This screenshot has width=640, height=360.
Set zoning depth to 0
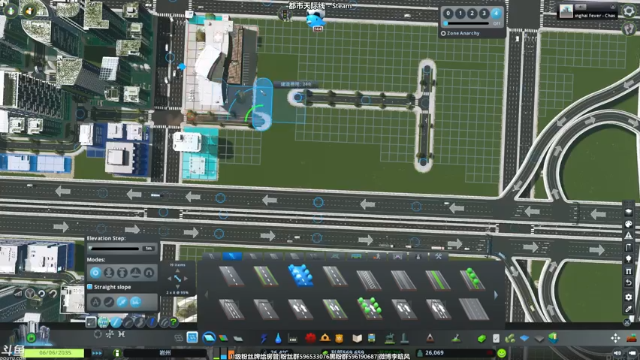(448, 13)
